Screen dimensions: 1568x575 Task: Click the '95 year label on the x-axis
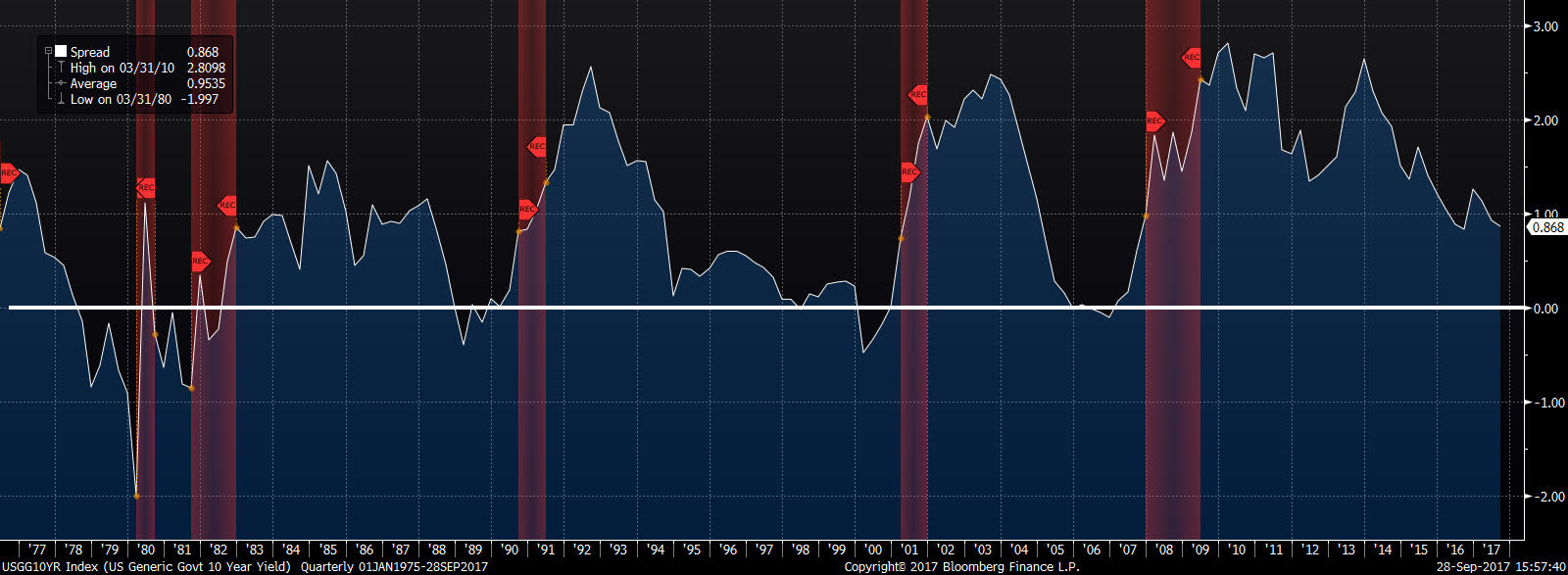click(x=692, y=550)
